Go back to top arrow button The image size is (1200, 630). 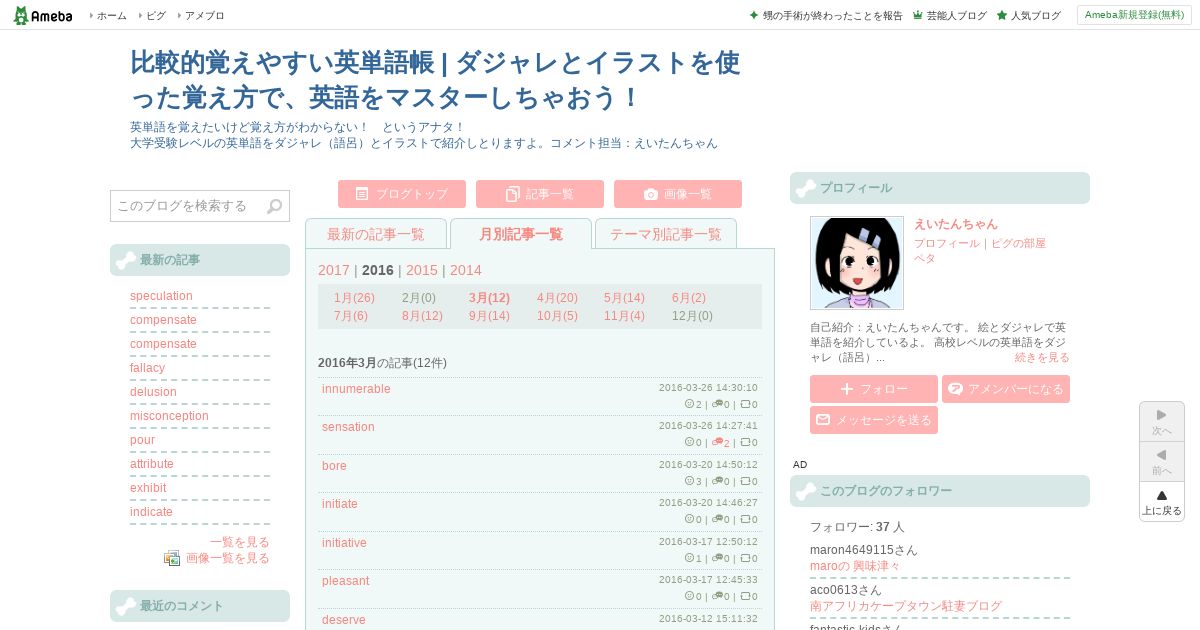pyautogui.click(x=1162, y=502)
